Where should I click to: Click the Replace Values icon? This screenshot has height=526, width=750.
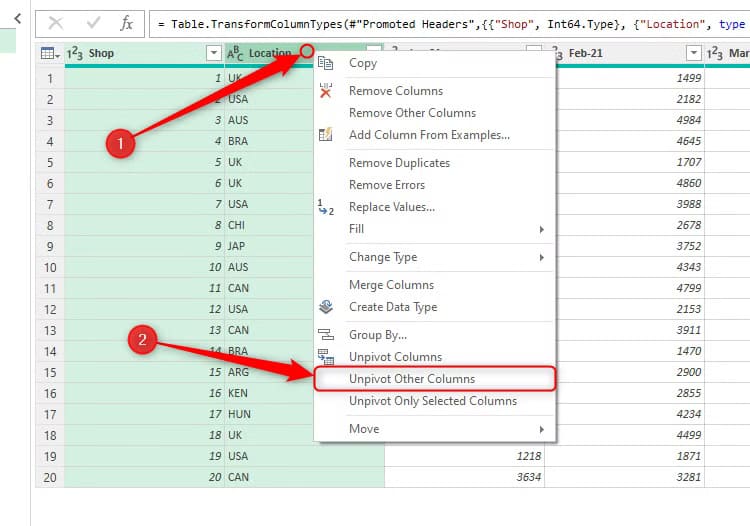325,207
